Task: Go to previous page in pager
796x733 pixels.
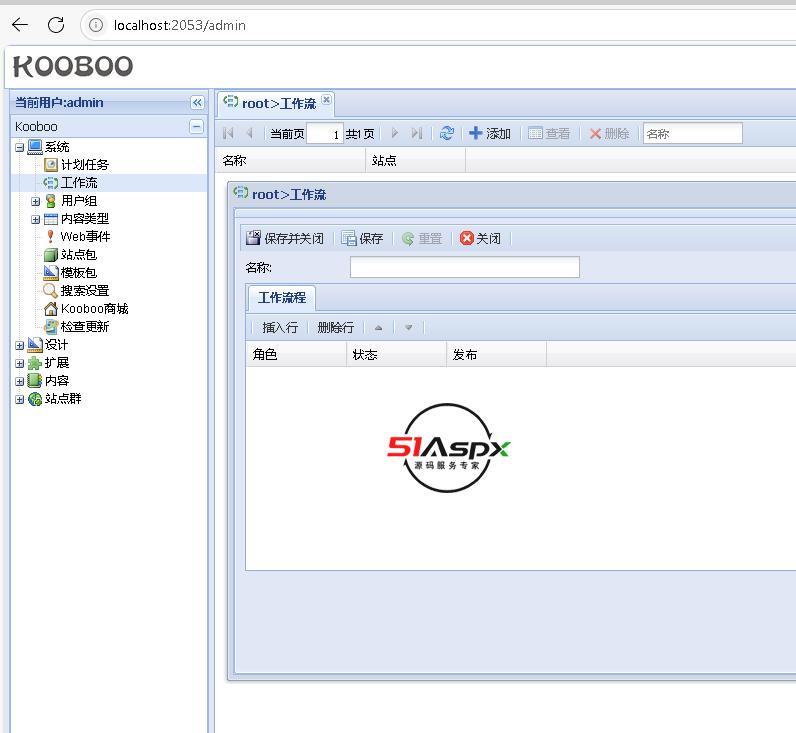Action: point(249,134)
